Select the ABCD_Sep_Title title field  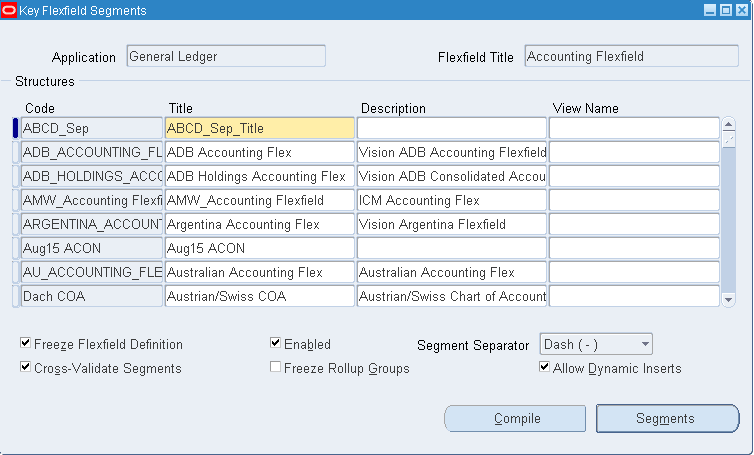coord(259,128)
